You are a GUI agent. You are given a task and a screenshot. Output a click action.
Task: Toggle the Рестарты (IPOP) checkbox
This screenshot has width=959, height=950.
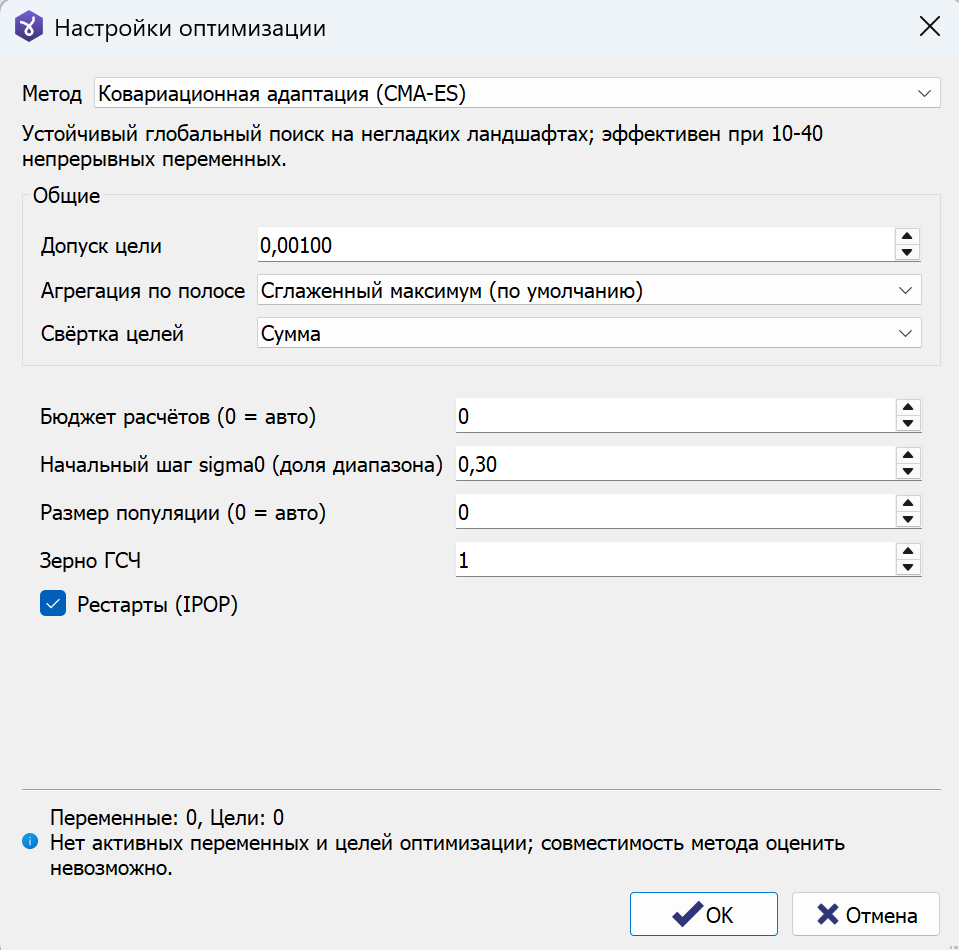53,604
